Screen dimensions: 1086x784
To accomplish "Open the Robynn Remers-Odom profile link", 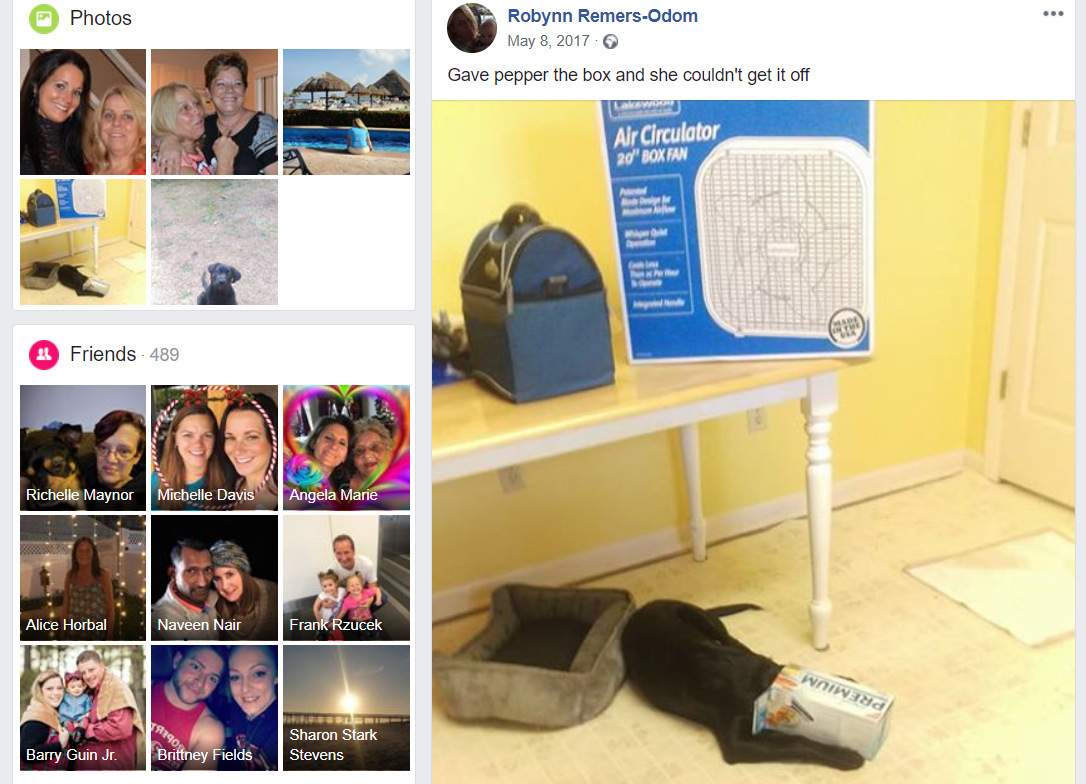I will coord(603,16).
